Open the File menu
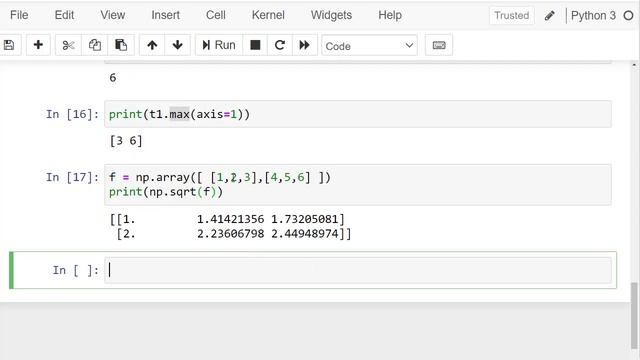This screenshot has height=360, width=640. (x=19, y=15)
